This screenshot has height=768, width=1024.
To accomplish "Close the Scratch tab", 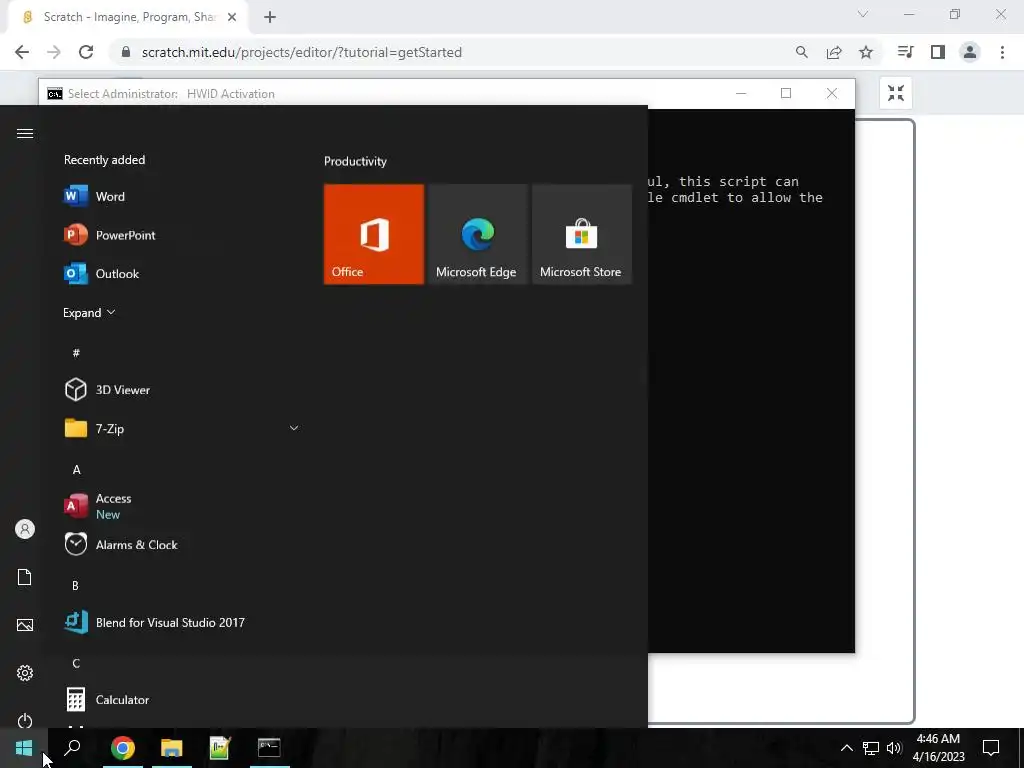I will 232,17.
